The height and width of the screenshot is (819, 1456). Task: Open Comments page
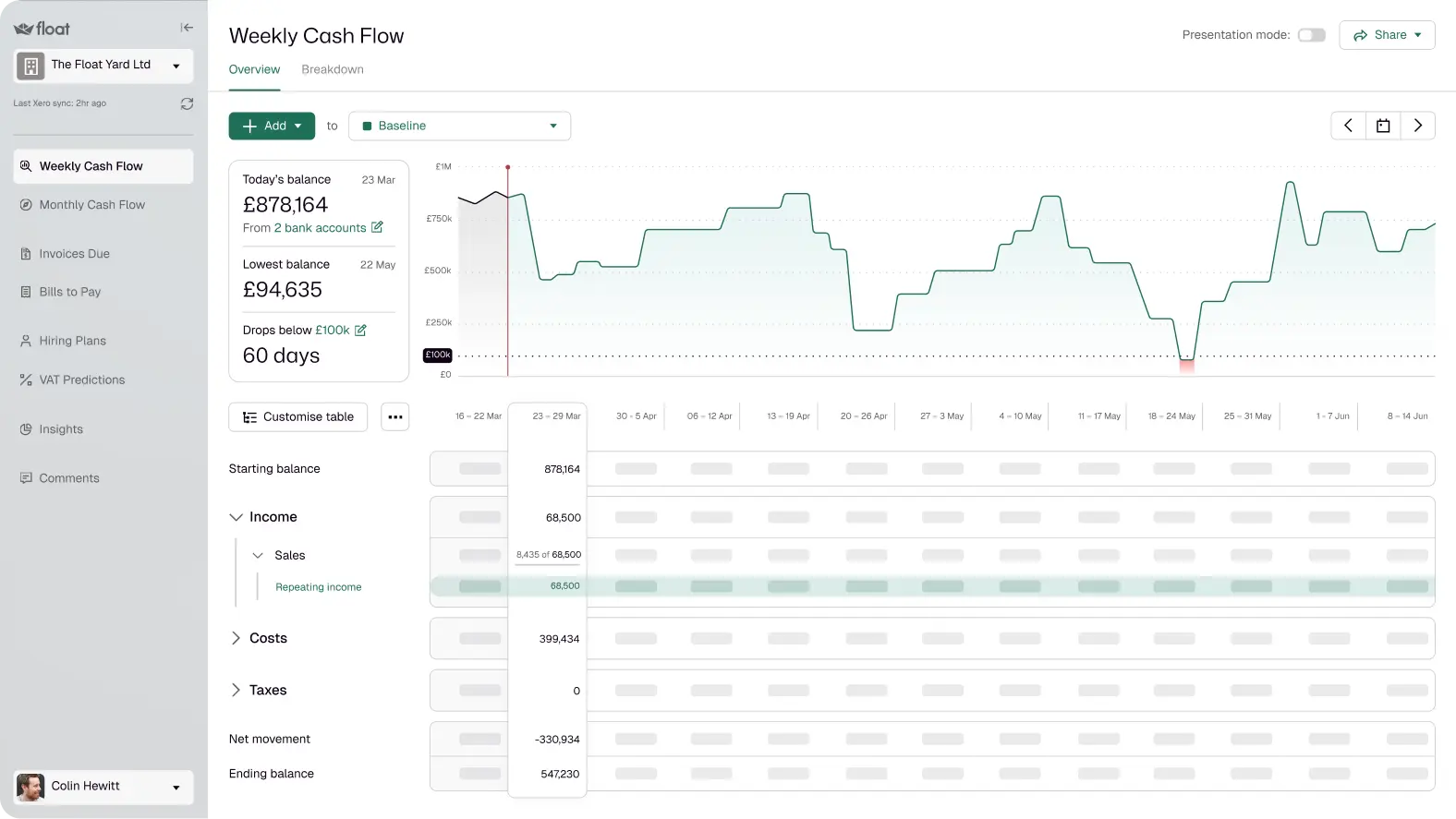tap(69, 478)
